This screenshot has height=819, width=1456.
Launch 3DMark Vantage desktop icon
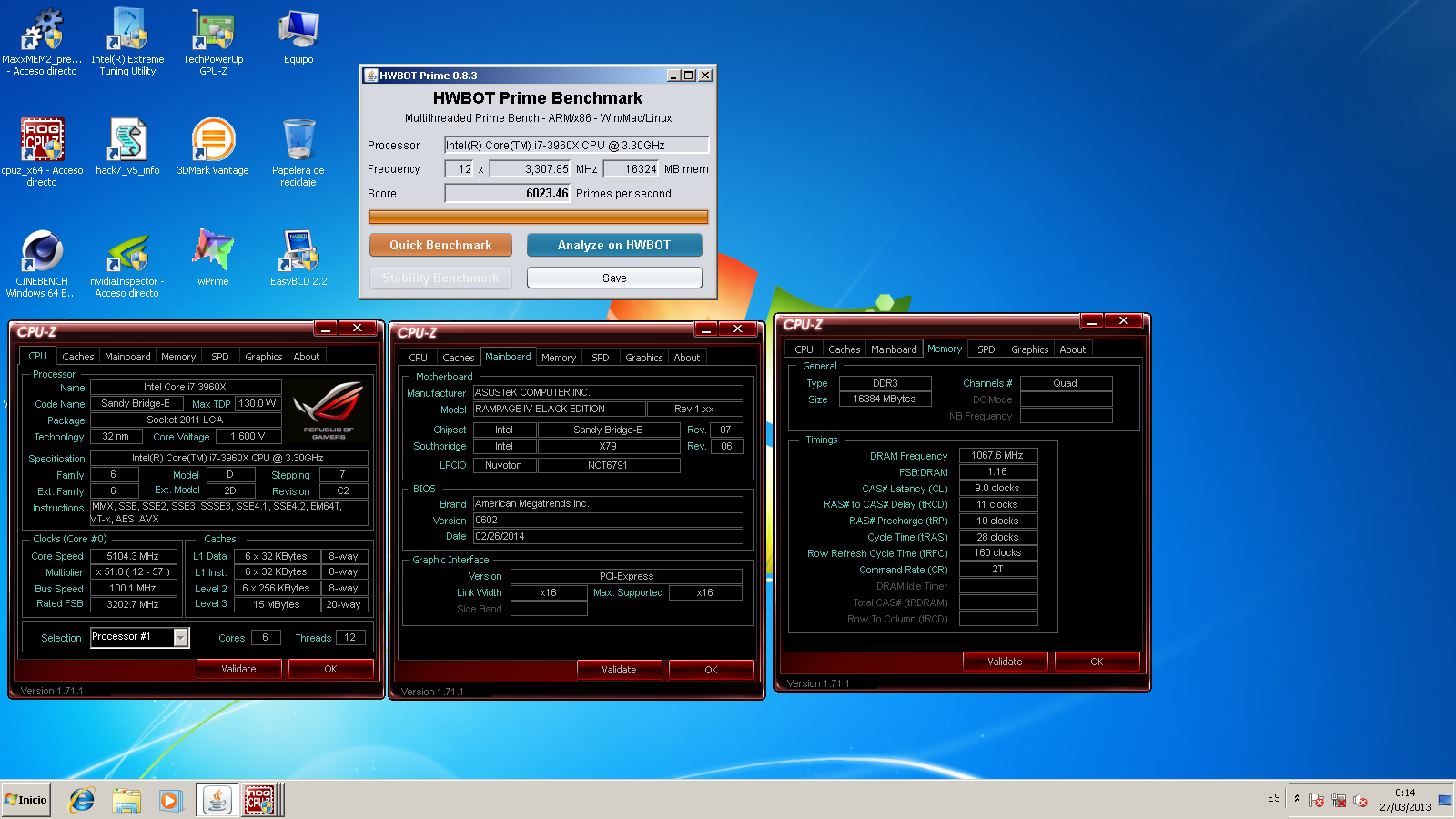213,147
